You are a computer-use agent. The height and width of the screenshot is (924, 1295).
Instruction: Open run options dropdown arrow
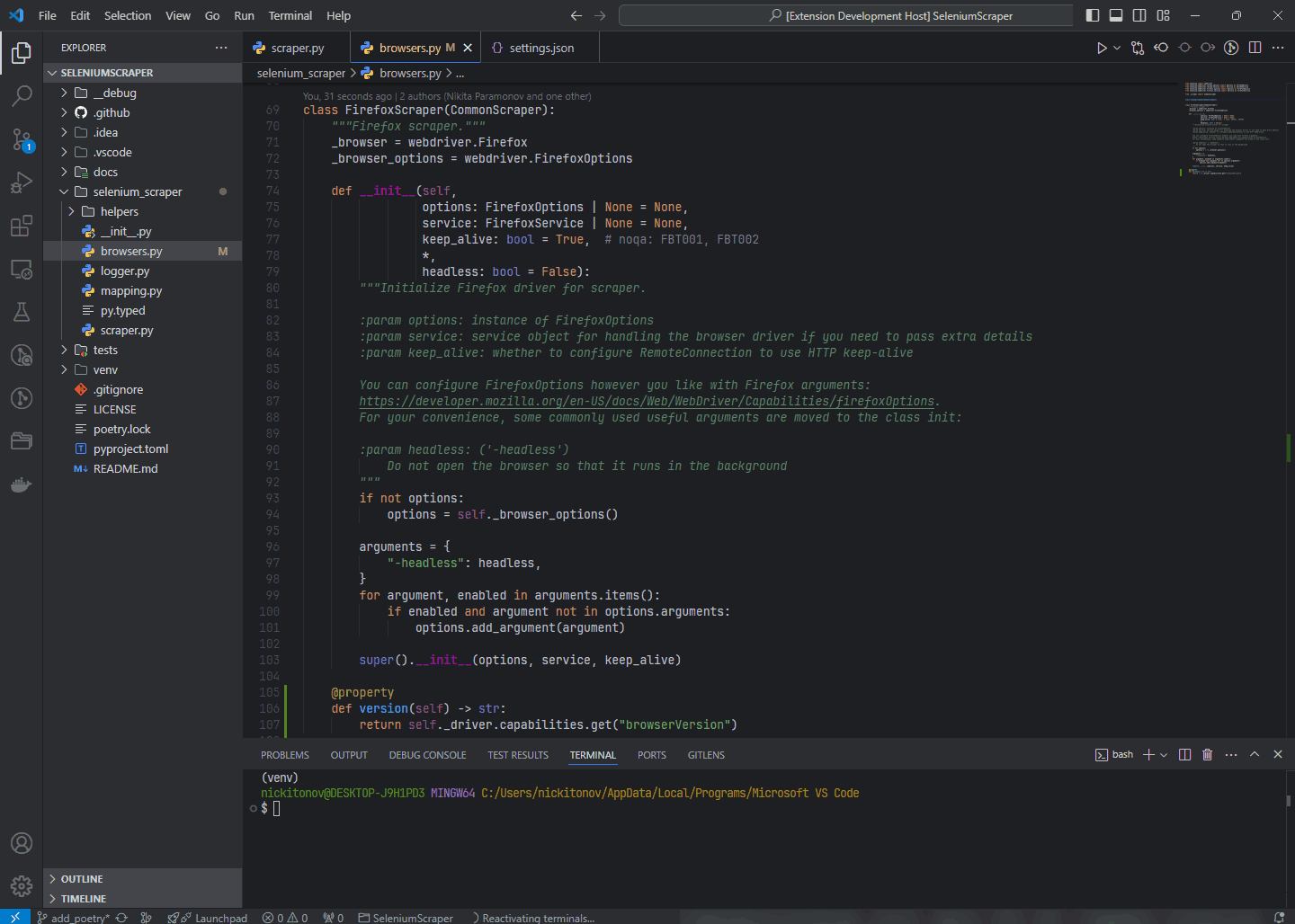point(1117,48)
